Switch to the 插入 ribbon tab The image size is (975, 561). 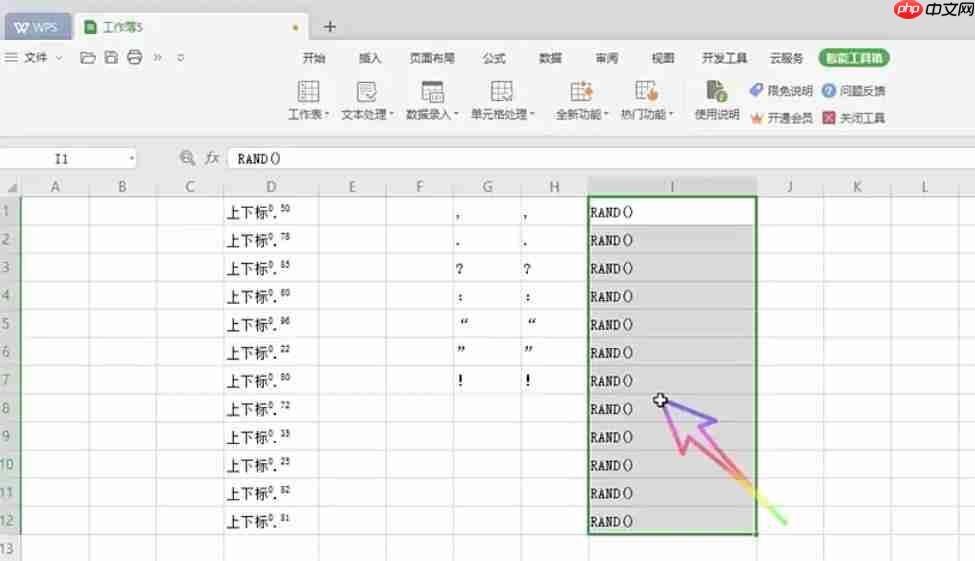tap(370, 58)
